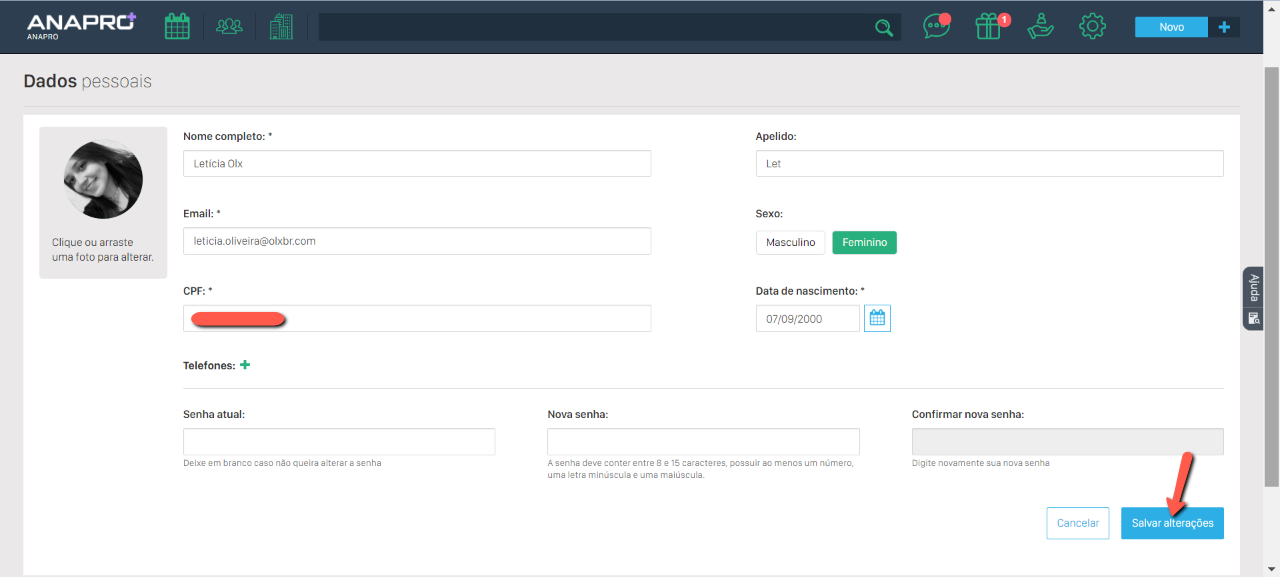1280x577 pixels.
Task: Open the birth date calendar picker
Action: (x=877, y=319)
